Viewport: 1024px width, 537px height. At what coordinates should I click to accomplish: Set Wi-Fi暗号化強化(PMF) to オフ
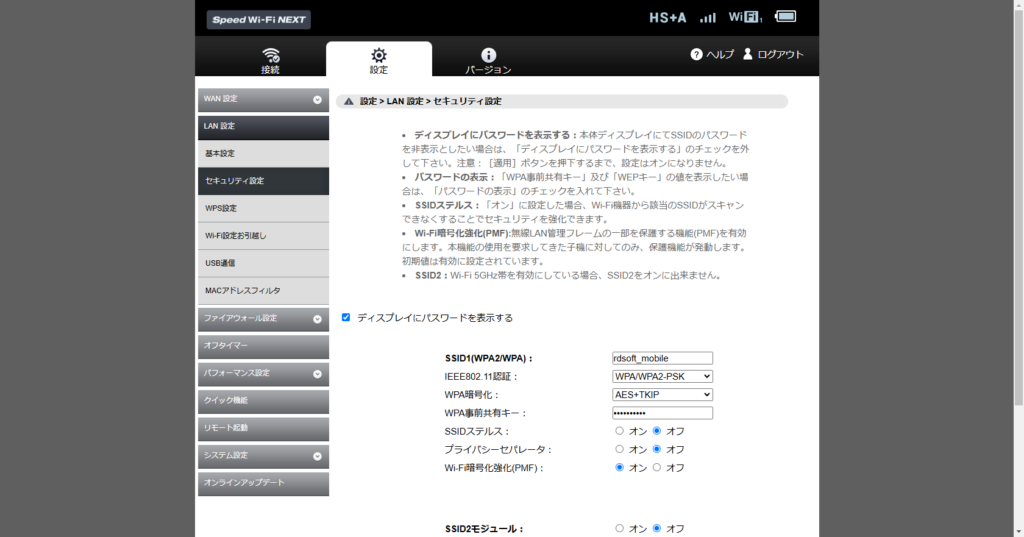pyautogui.click(x=657, y=467)
